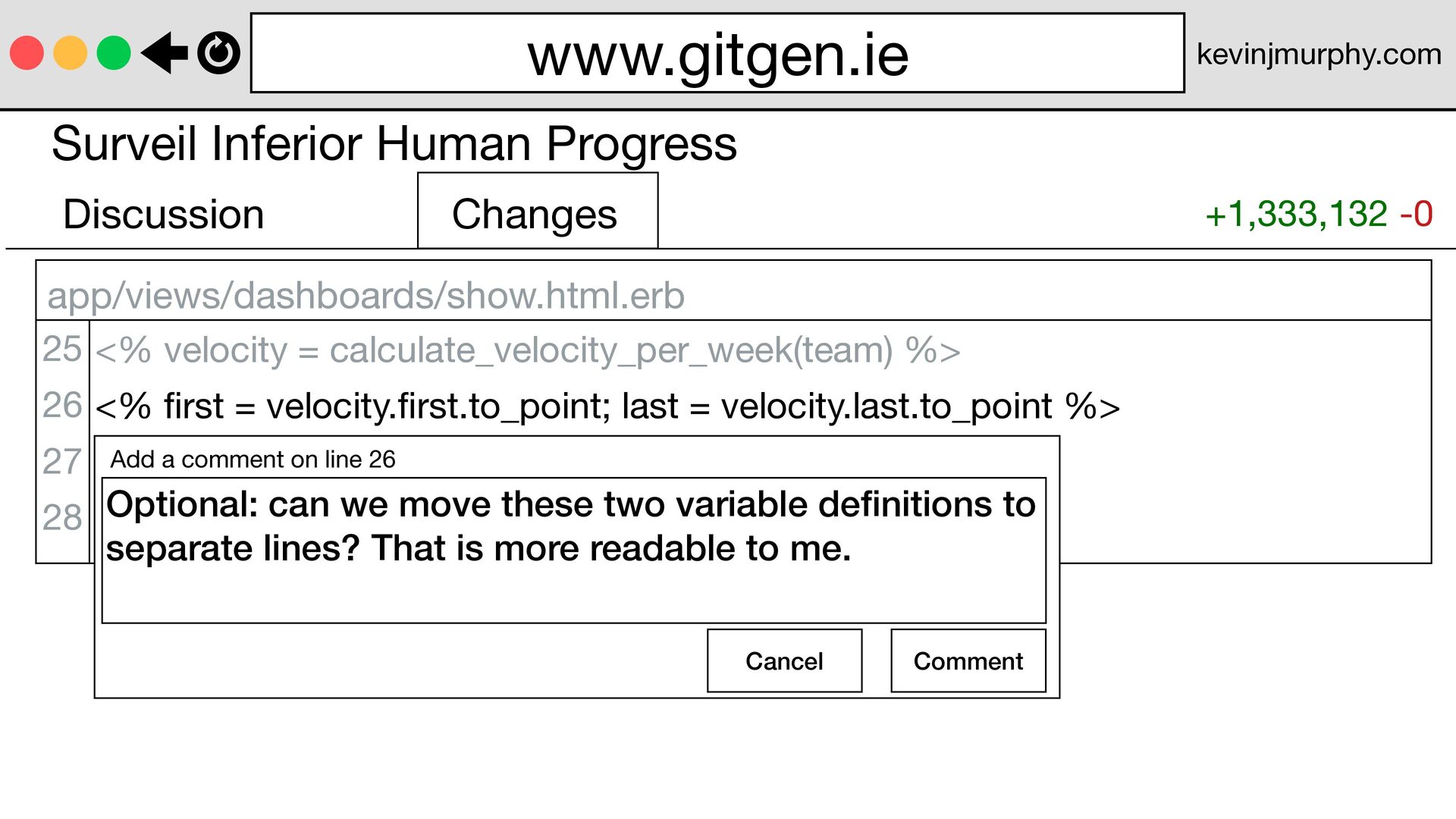Screen dimensions: 1456x819
Task: Submit with the Comment button
Action: click(x=968, y=661)
